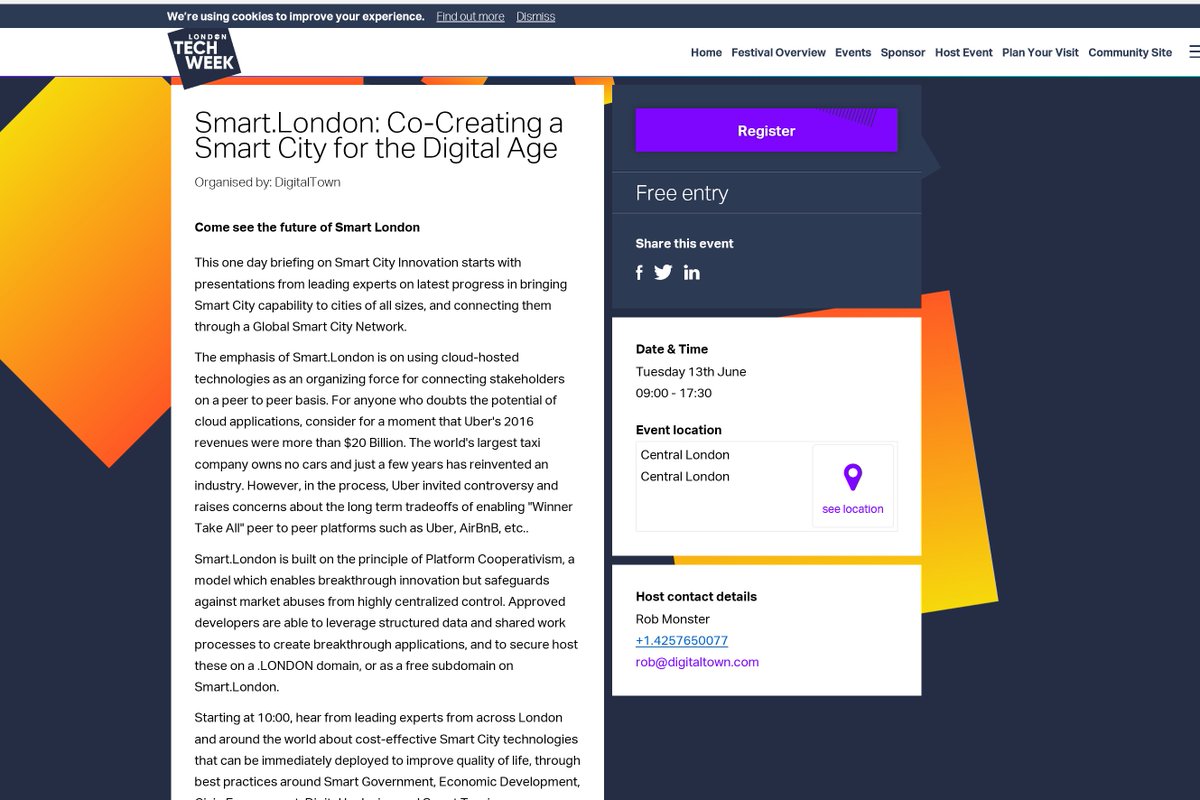Click 'Come see the future of Smart London'

(x=307, y=227)
